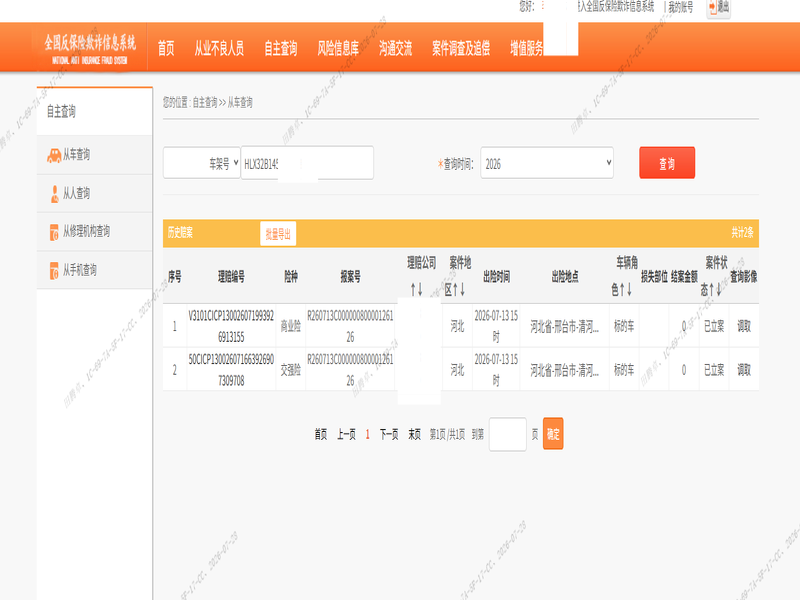Click 河北省-邢台市-清河 location in row 1
800x600 pixels.
click(x=564, y=326)
